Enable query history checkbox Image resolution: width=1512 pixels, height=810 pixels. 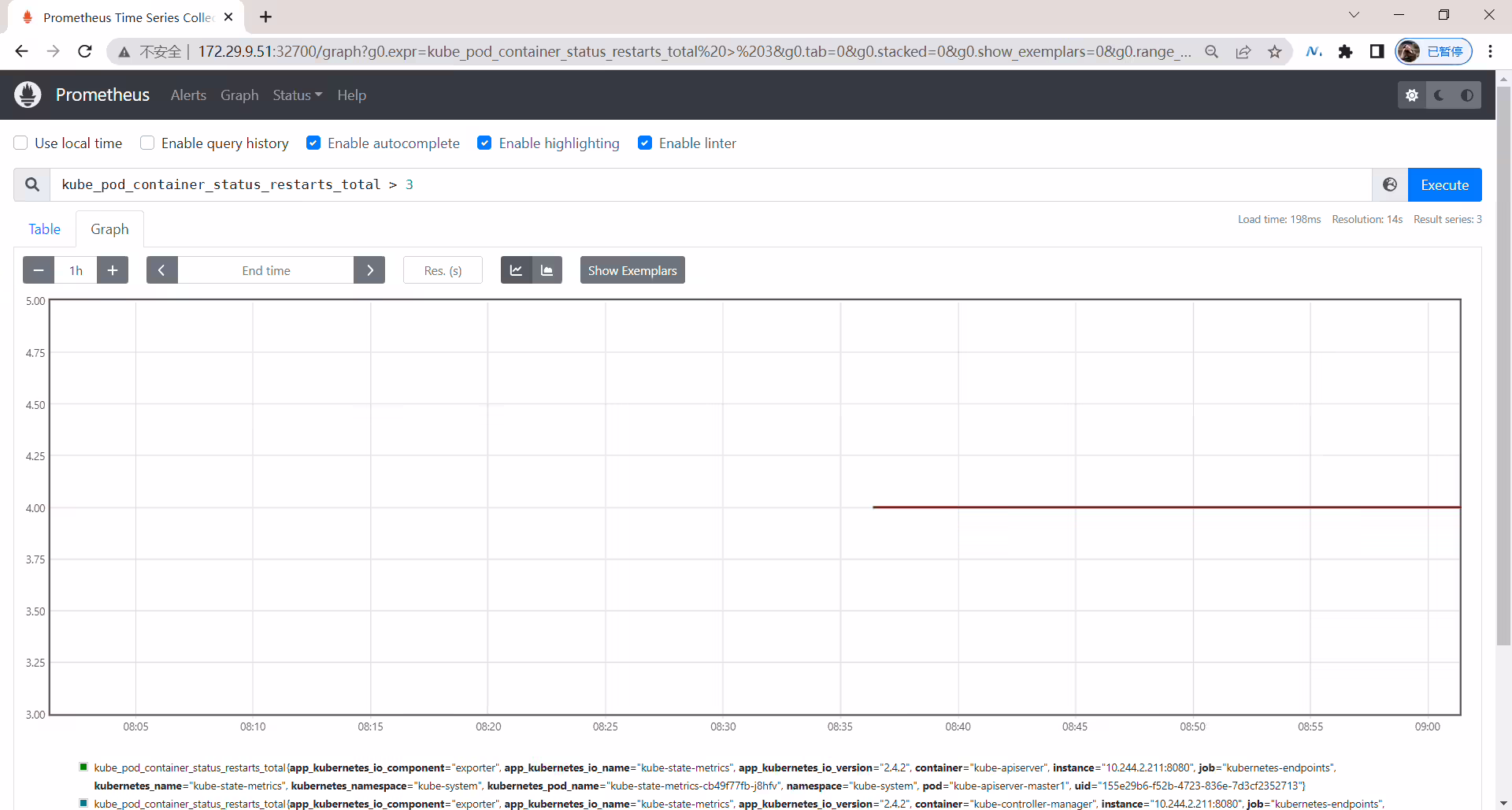pos(147,143)
